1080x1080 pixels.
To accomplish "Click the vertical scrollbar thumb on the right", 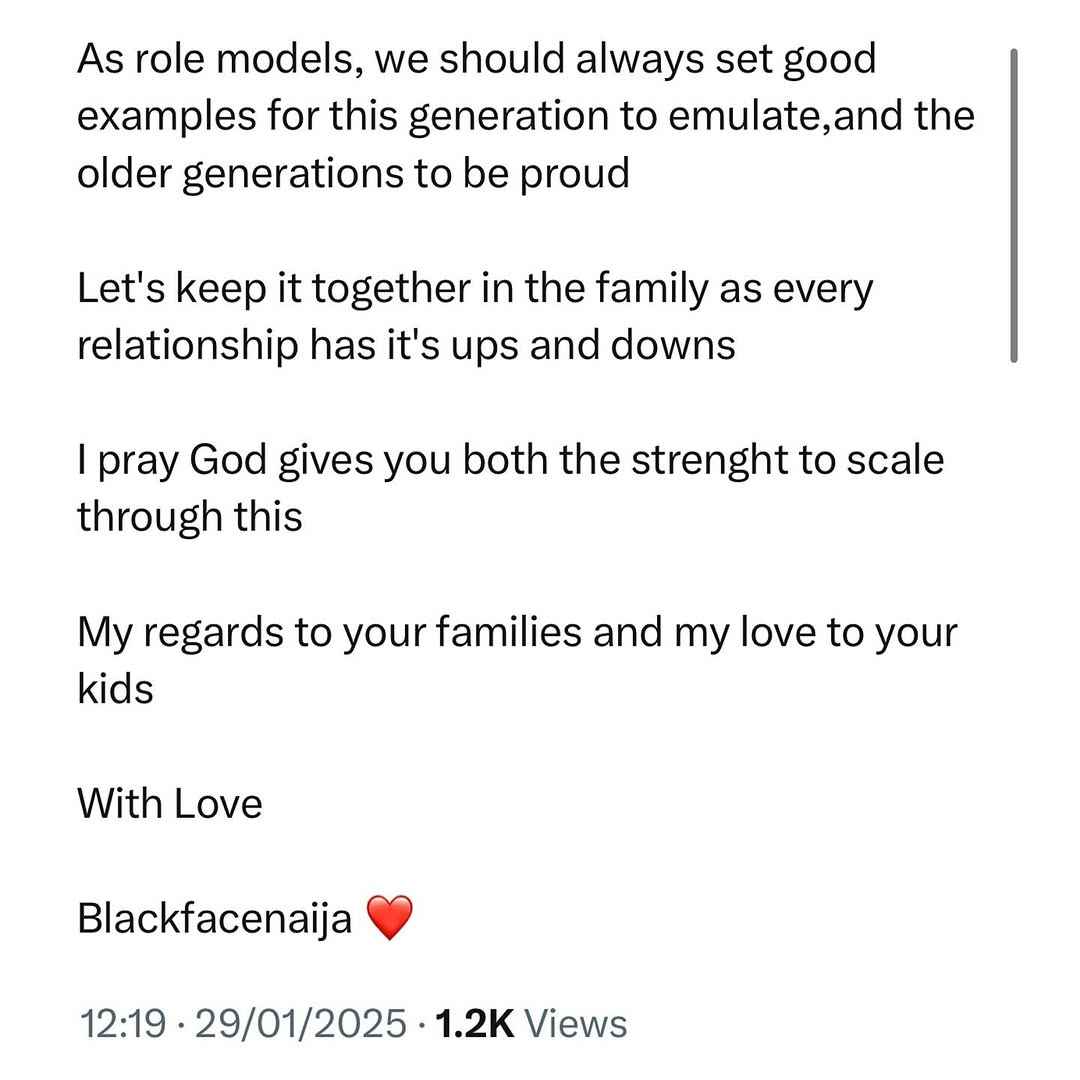I will coord(1014,205).
